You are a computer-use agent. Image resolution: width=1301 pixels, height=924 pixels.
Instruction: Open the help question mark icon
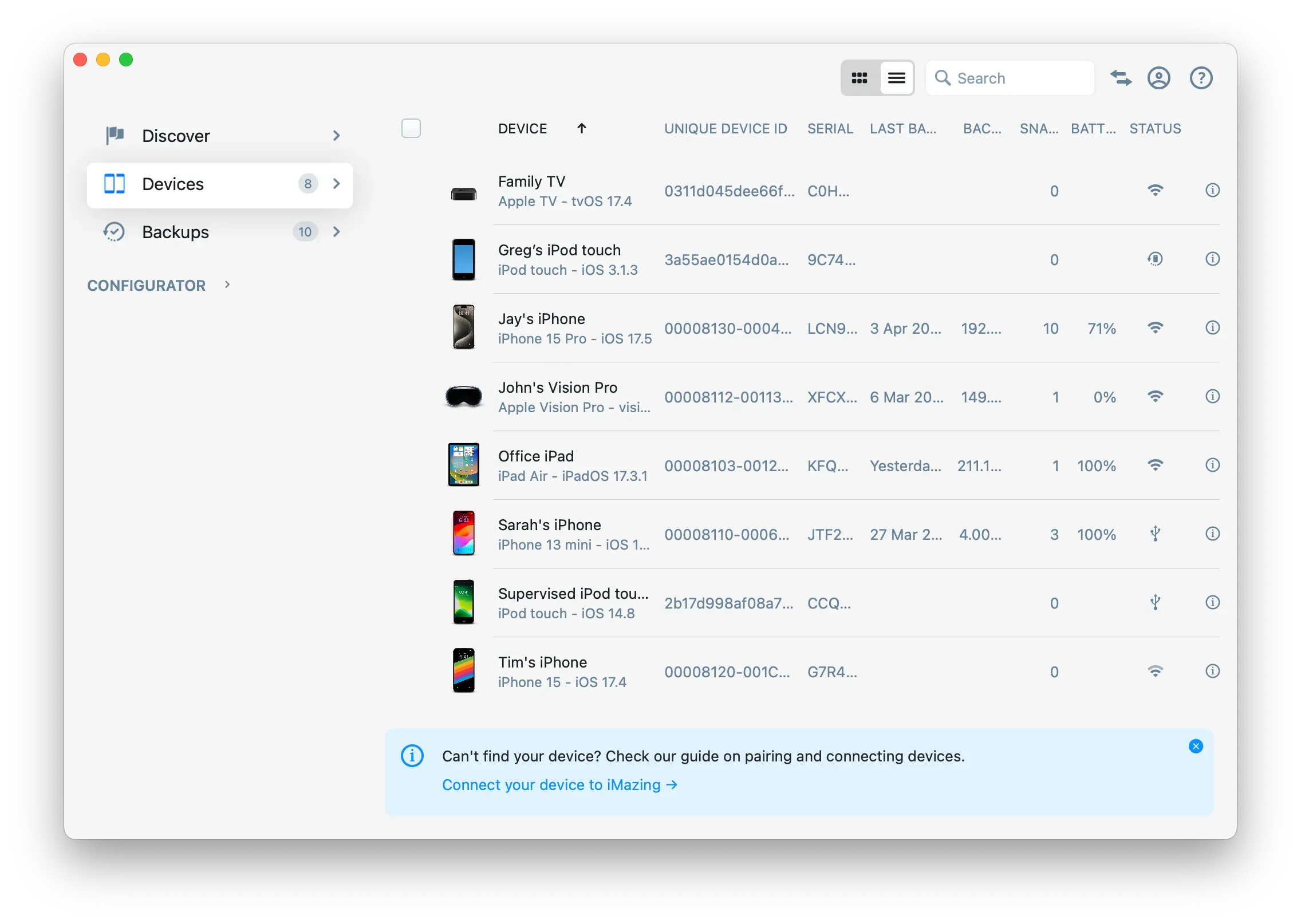(x=1201, y=77)
